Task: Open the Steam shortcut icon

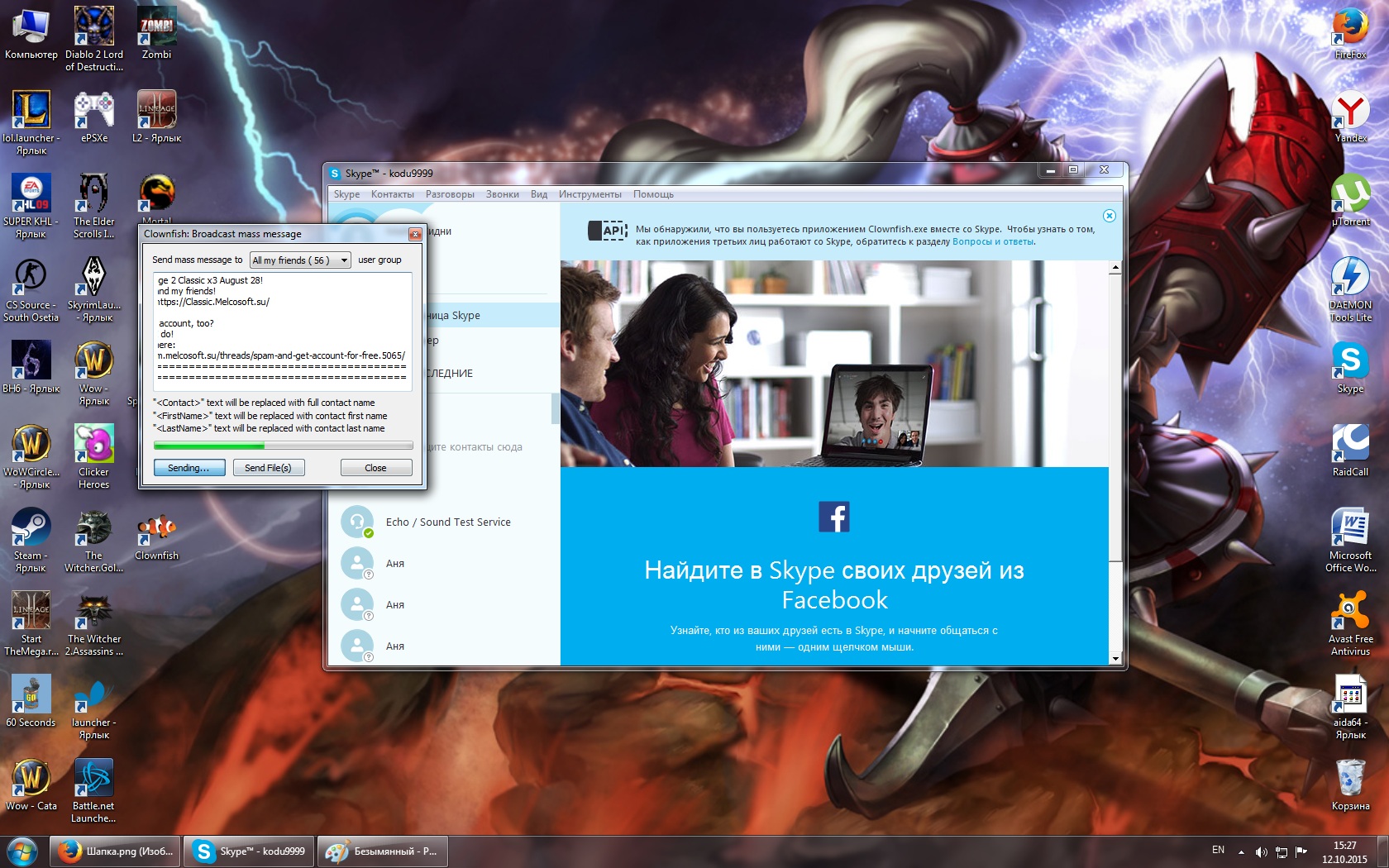Action: 31,539
